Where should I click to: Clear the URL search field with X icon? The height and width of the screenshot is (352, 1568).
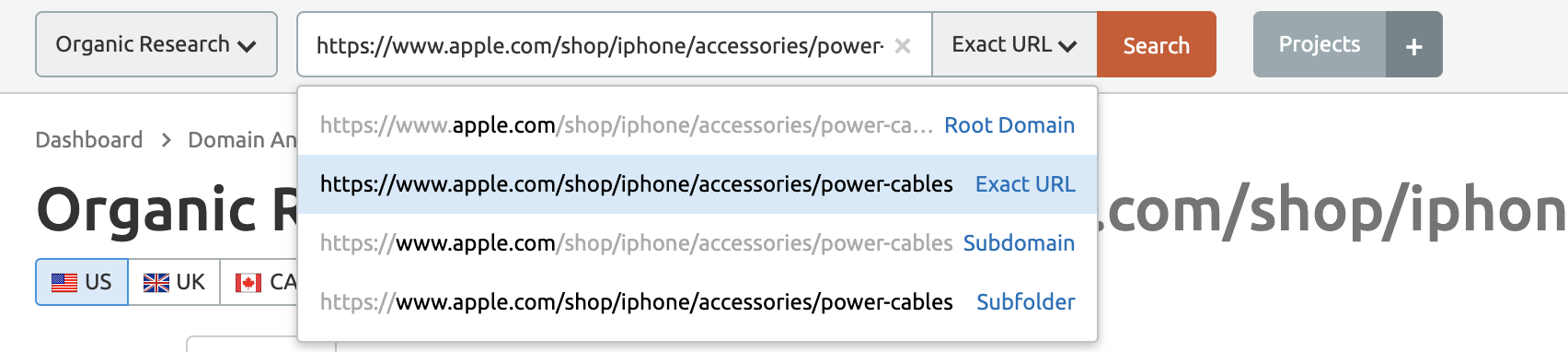tap(903, 45)
